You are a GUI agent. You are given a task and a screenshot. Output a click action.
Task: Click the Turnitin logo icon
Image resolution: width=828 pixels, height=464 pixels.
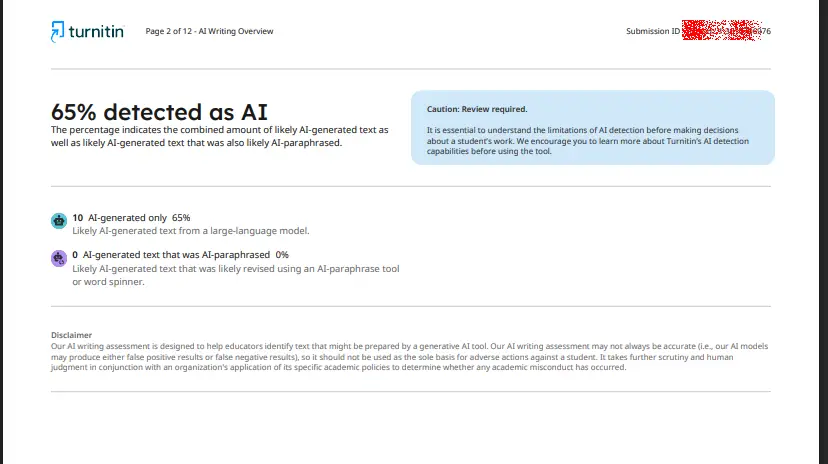click(x=58, y=31)
